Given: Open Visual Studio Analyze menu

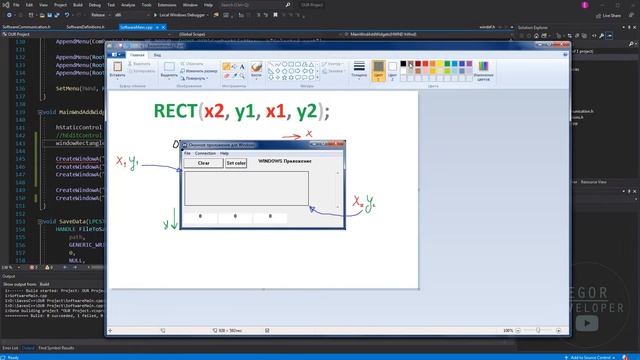Looking at the screenshot, I should coord(128,5).
